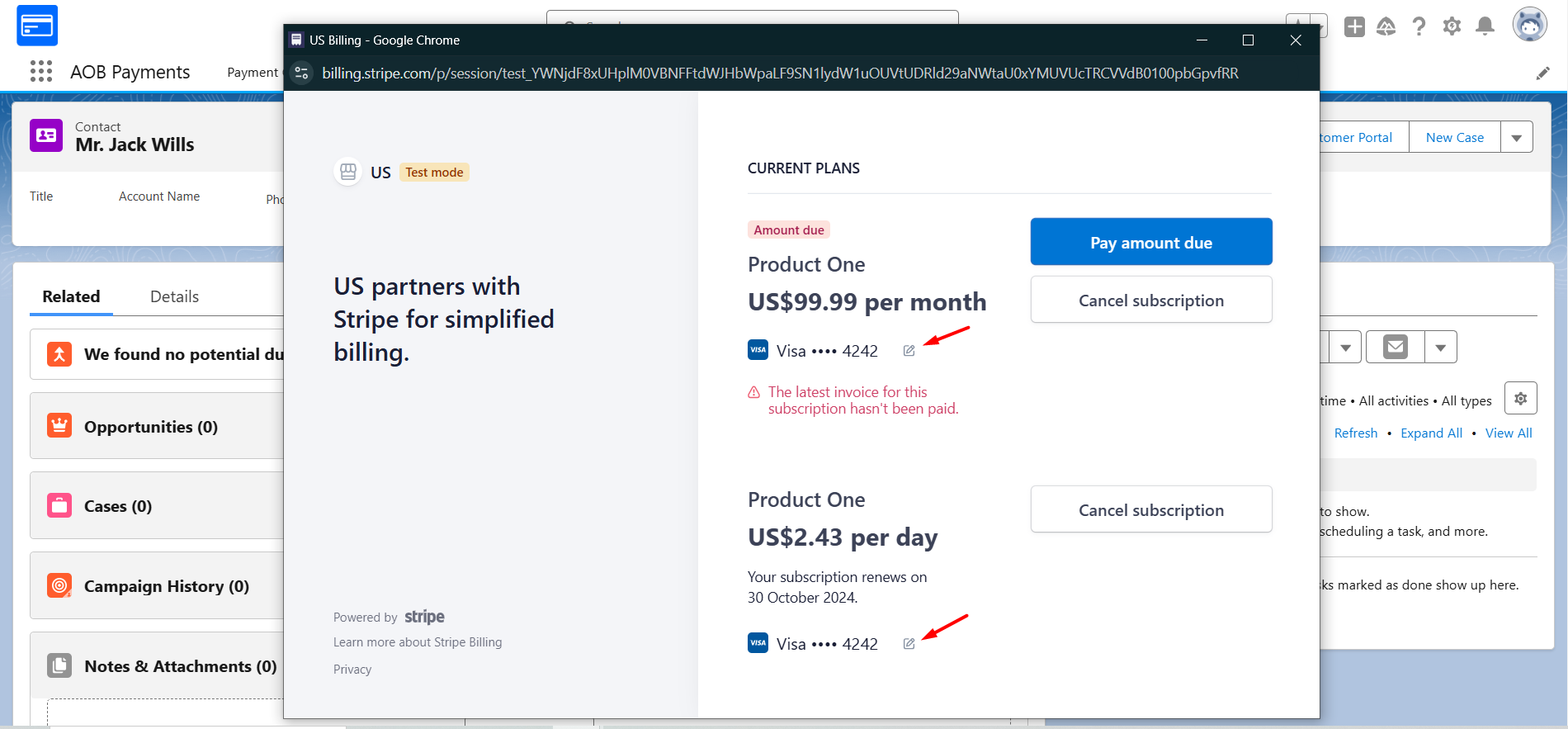Screen dimensions: 1568x729
Task: Open the Salesforce Help question mark
Action: pyautogui.click(x=1419, y=26)
